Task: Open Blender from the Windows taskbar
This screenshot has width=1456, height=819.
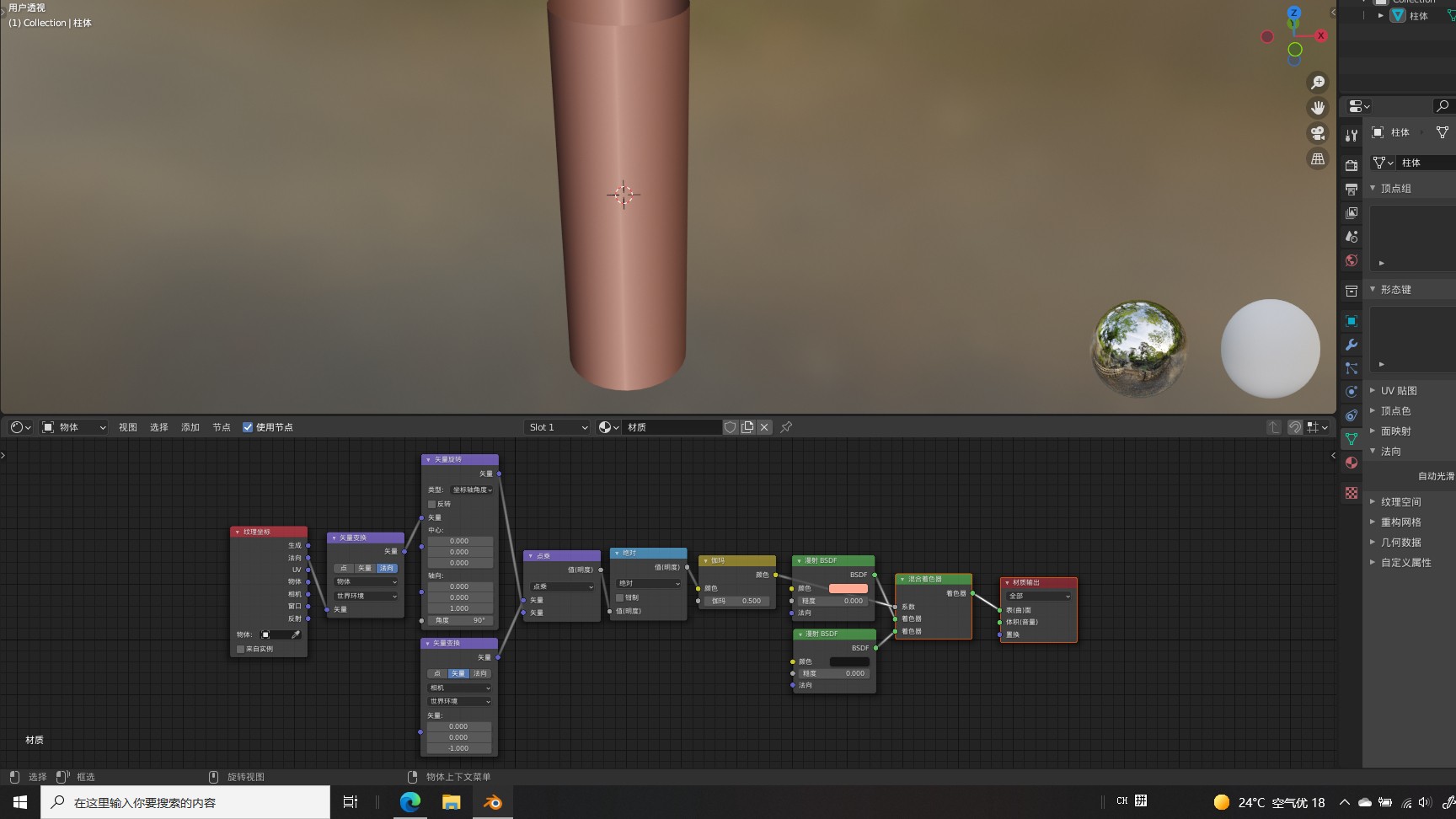Action: (x=492, y=802)
